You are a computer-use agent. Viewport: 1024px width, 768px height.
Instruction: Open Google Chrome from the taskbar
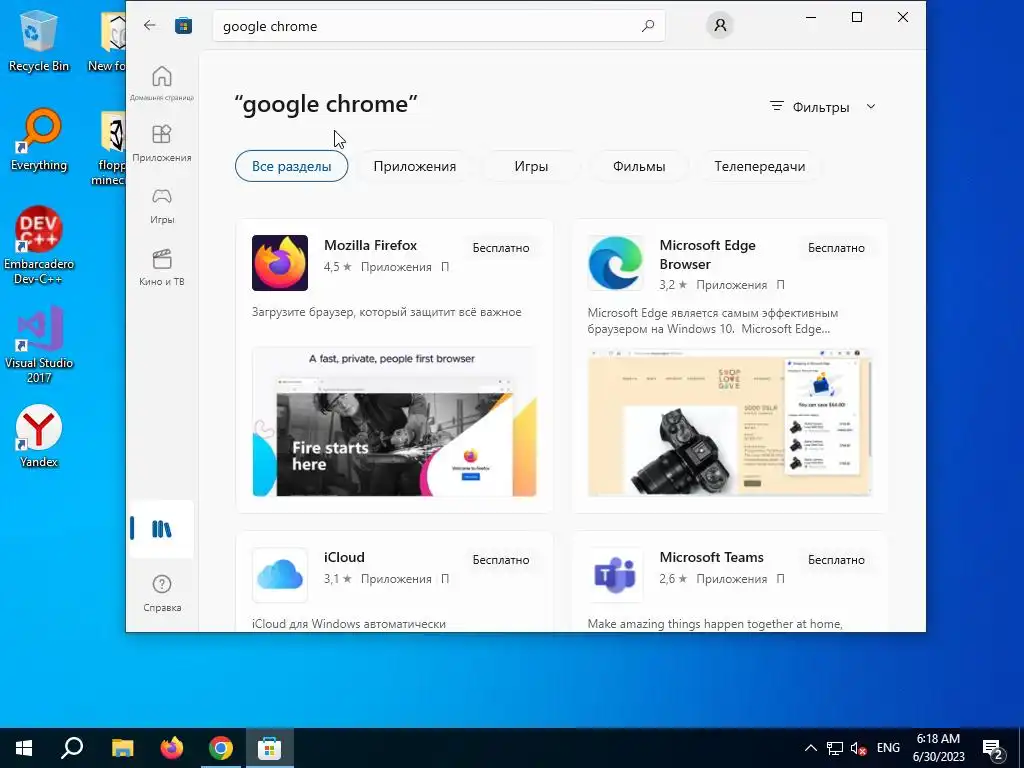coord(221,748)
